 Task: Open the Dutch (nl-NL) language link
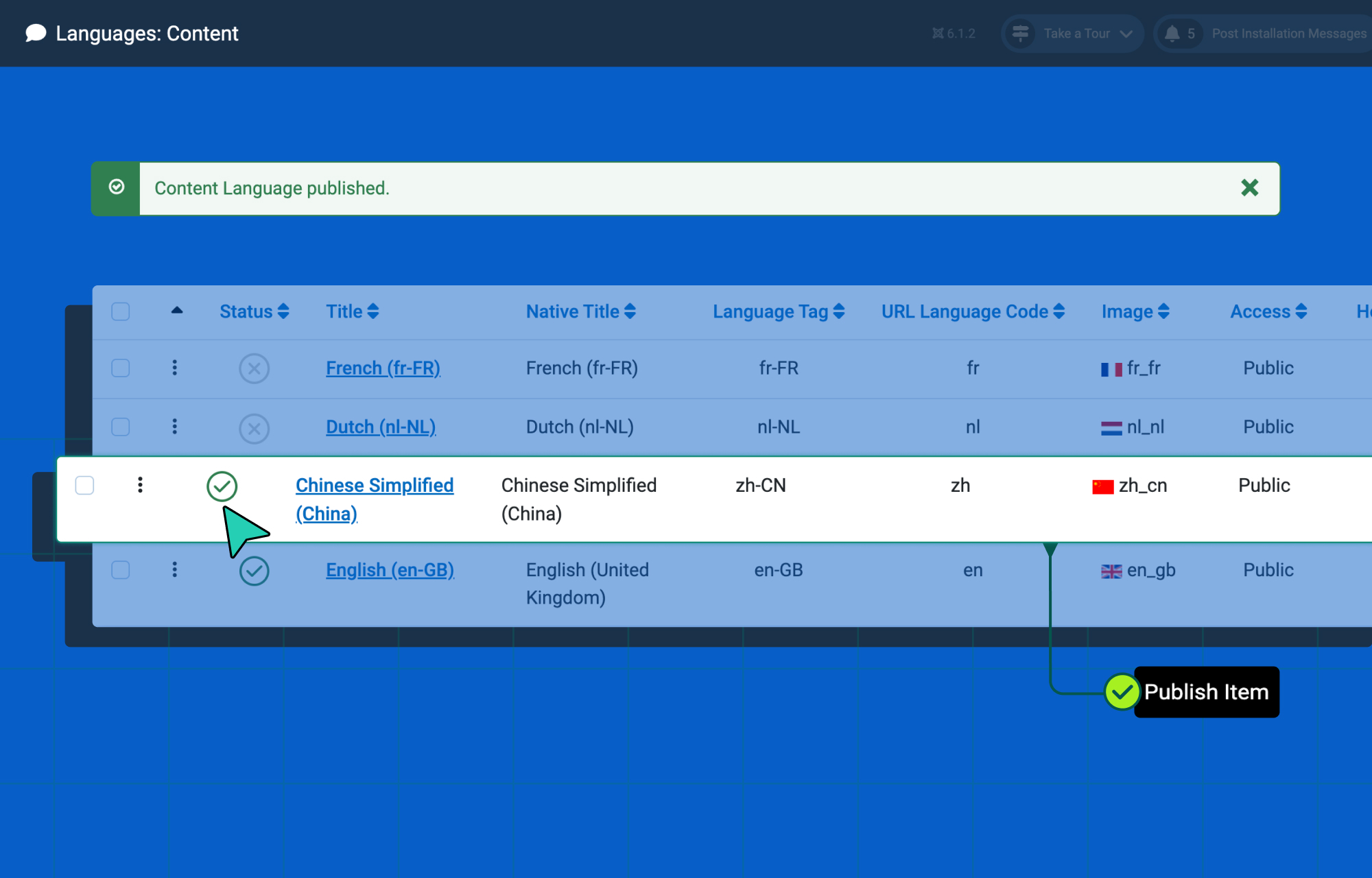381,427
